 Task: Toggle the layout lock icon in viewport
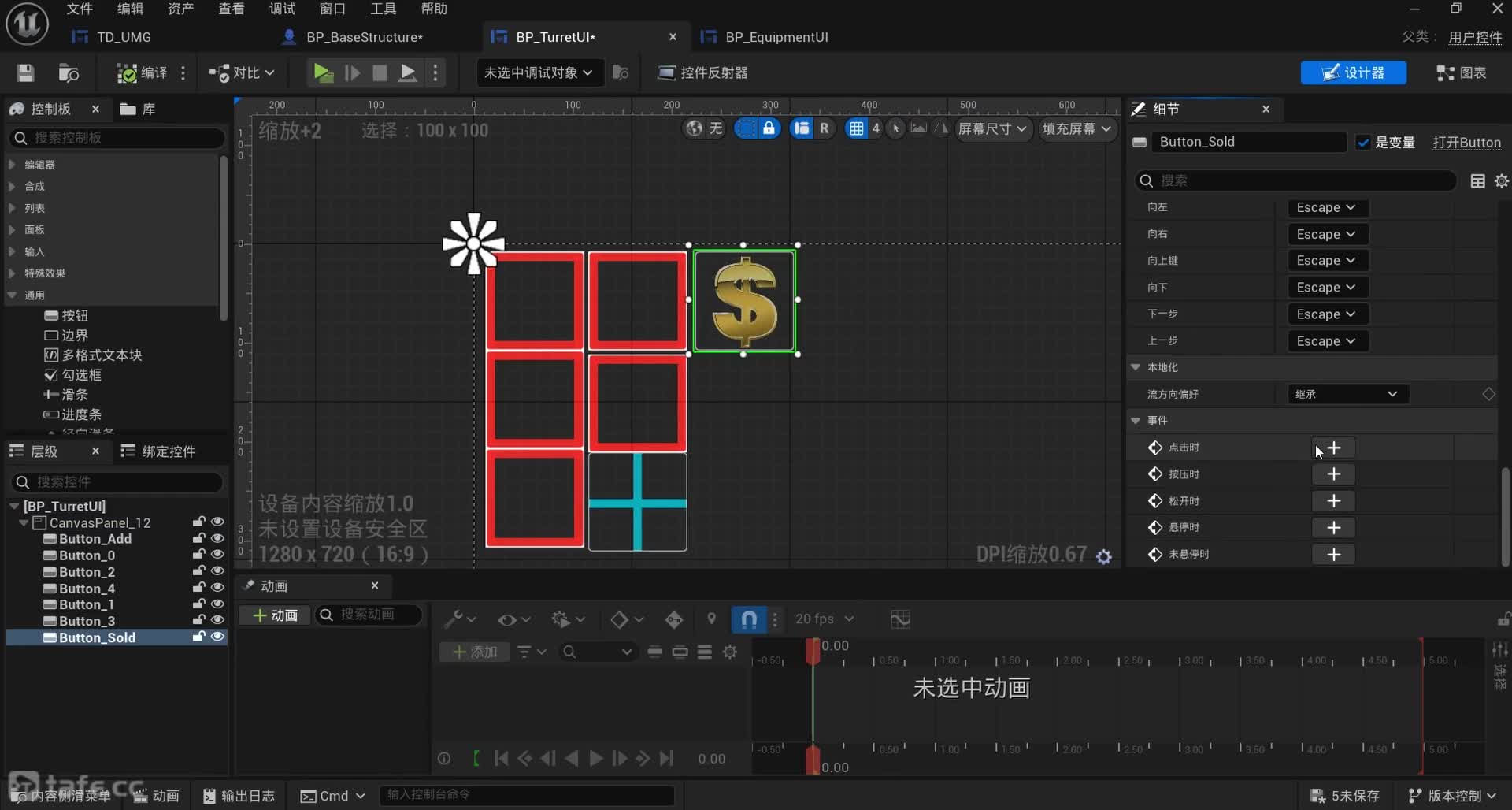click(769, 128)
